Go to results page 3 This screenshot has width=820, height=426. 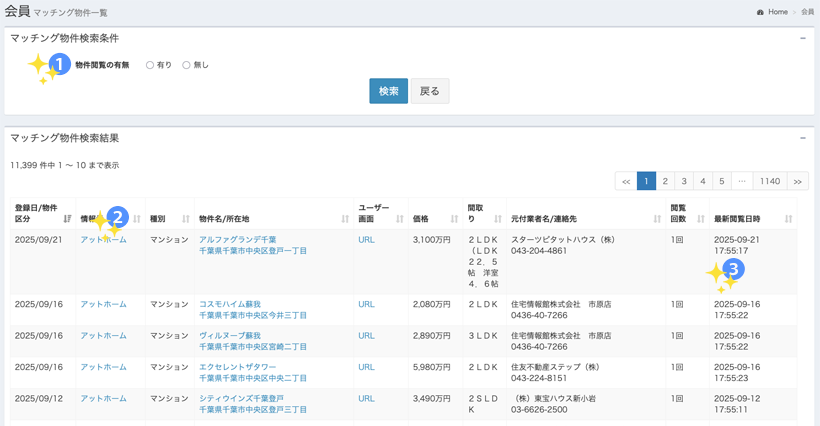click(684, 181)
